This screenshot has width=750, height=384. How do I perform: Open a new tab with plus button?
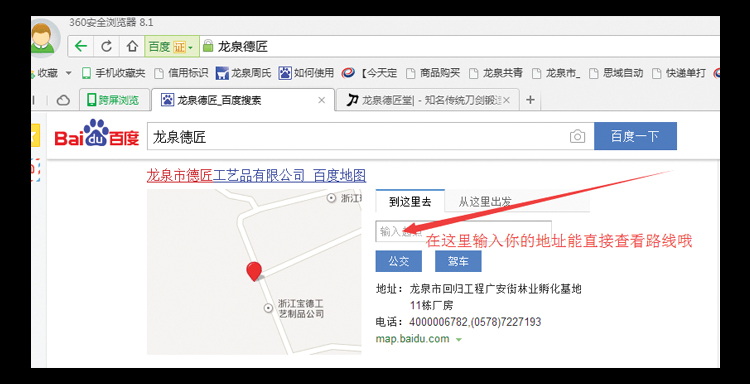coord(530,100)
